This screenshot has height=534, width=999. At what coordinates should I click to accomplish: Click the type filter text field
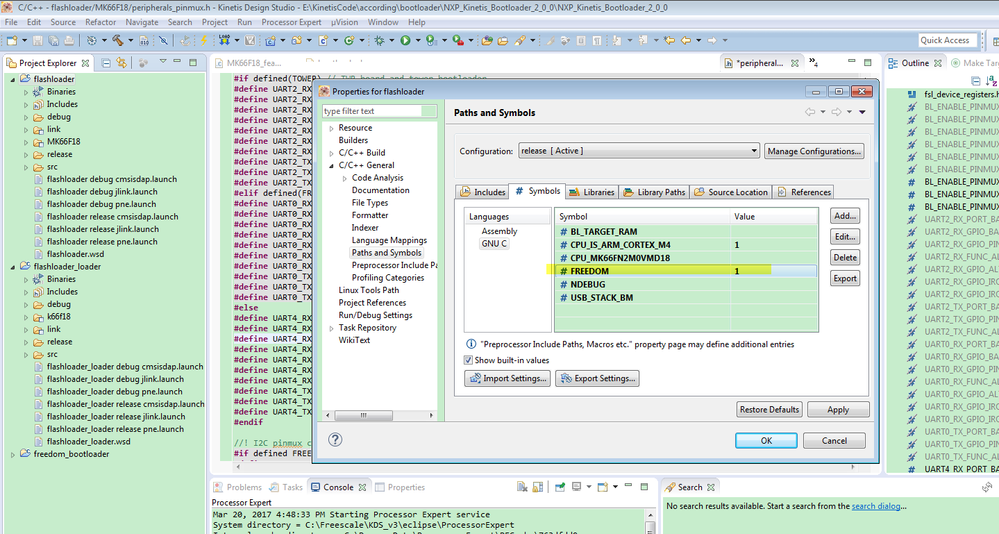click(x=379, y=111)
